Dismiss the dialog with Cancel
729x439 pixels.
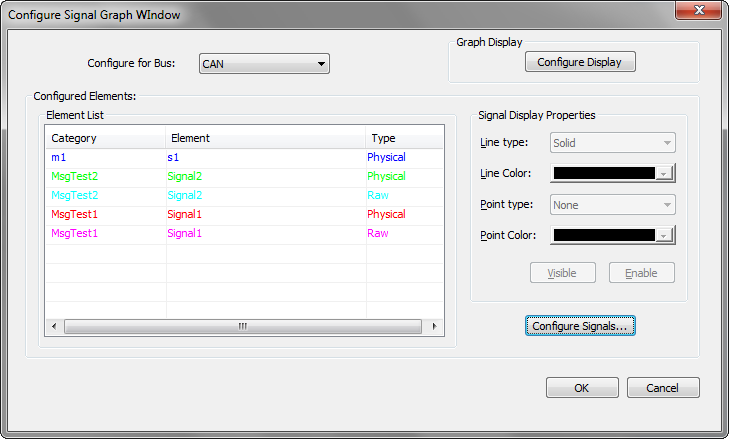point(663,388)
